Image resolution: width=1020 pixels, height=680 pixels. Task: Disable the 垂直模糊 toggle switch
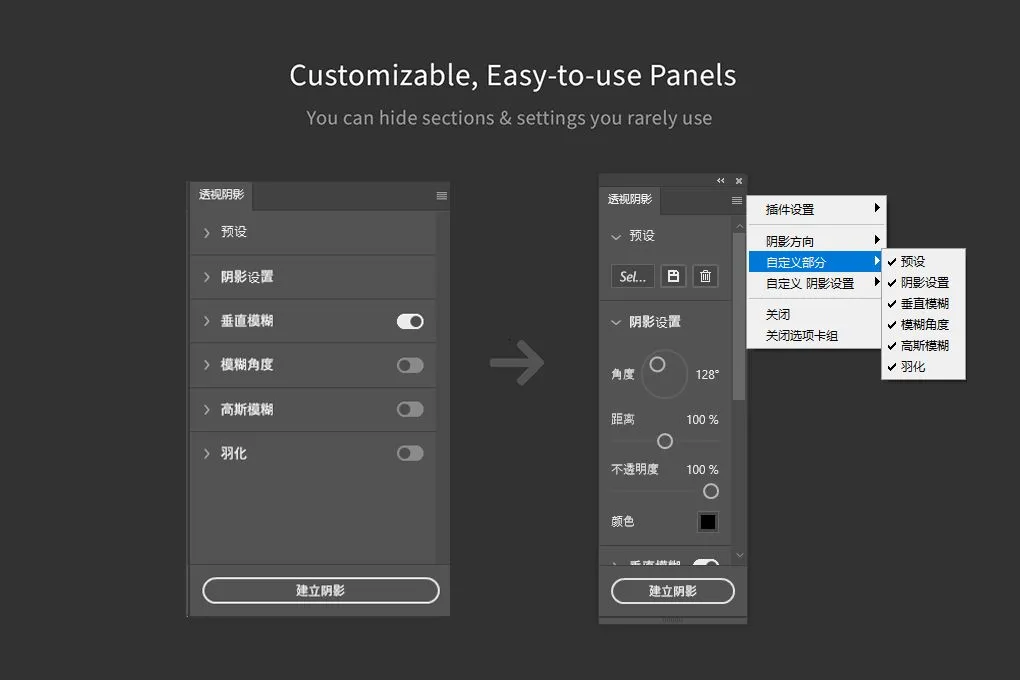(x=410, y=321)
